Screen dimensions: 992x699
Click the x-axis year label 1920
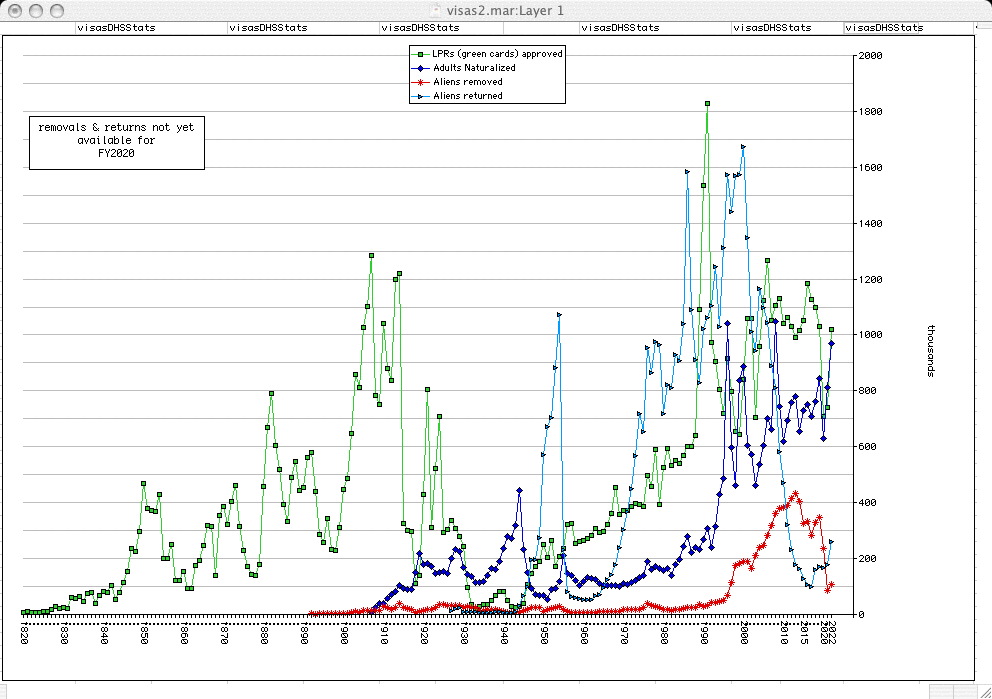(x=424, y=633)
